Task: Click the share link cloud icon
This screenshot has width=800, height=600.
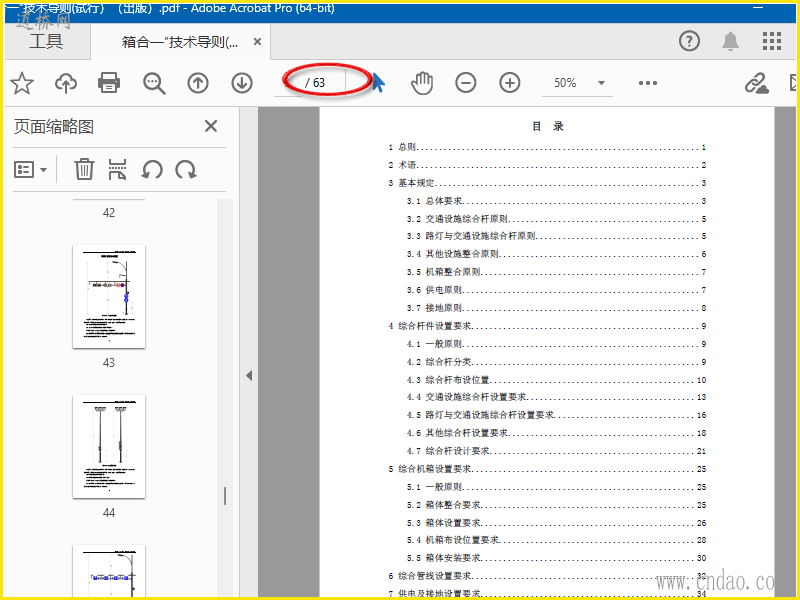Action: coord(757,83)
